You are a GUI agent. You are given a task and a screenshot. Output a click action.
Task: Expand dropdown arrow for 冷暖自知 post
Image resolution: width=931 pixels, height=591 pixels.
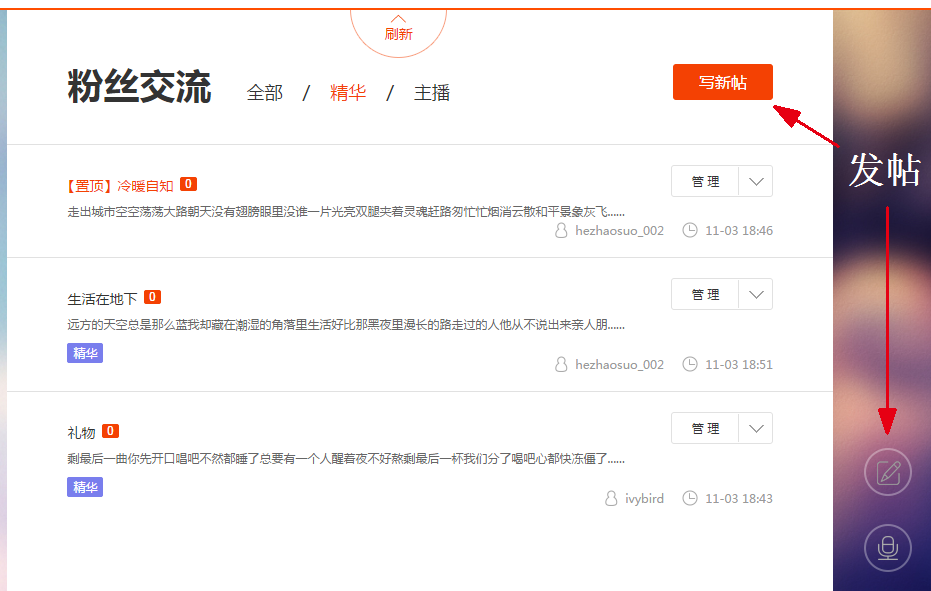756,182
